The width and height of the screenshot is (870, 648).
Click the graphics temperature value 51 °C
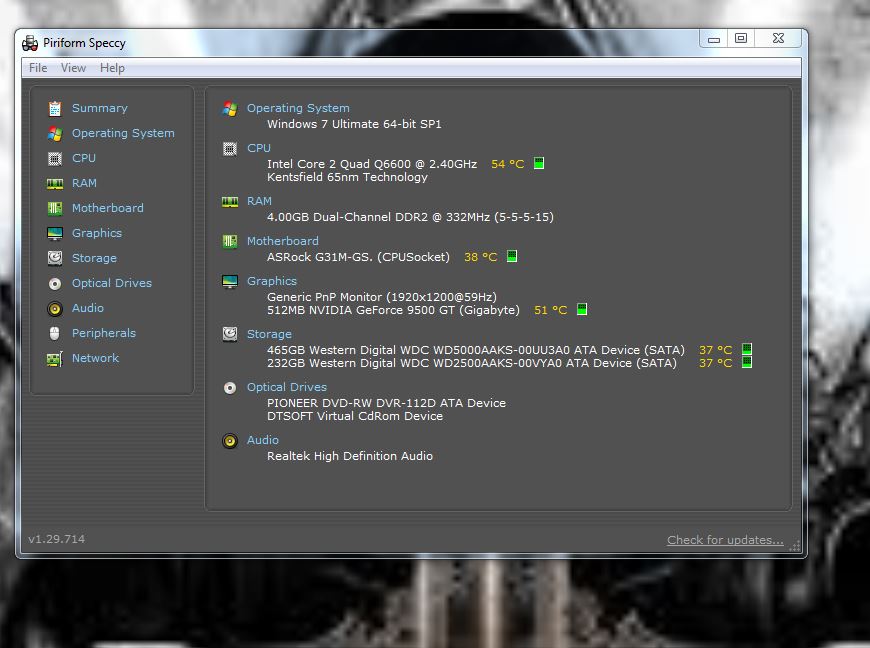point(550,310)
